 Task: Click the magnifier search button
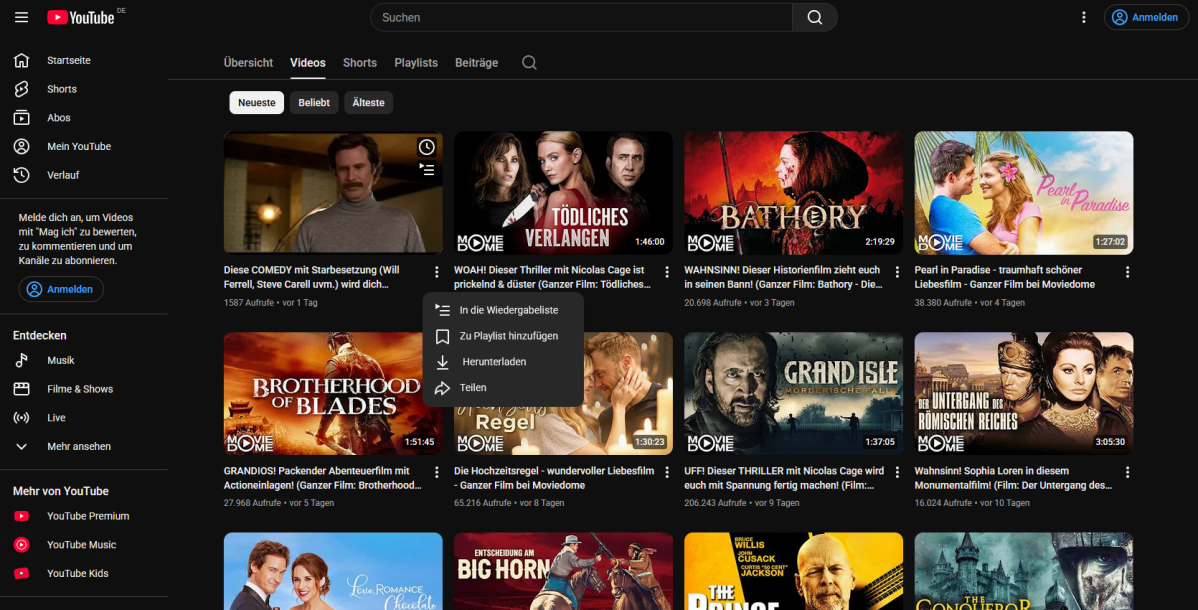[814, 18]
